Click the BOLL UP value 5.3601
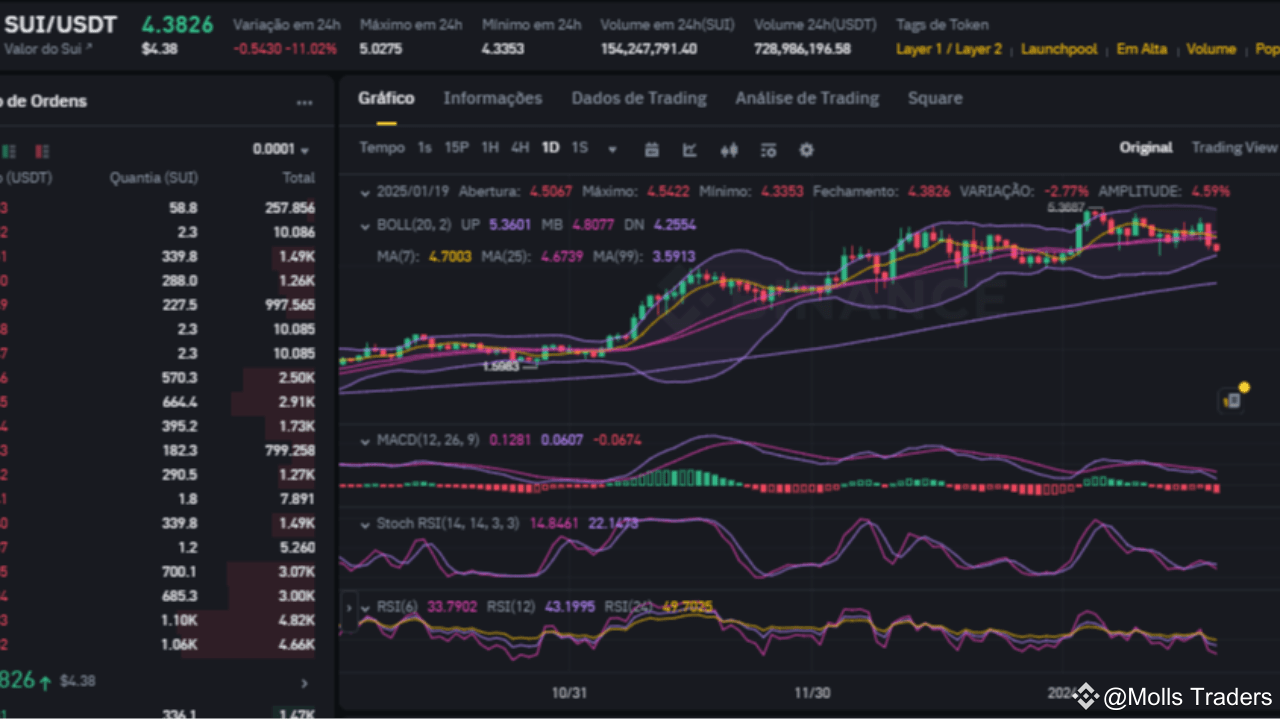The height and width of the screenshot is (720, 1280). [511, 226]
